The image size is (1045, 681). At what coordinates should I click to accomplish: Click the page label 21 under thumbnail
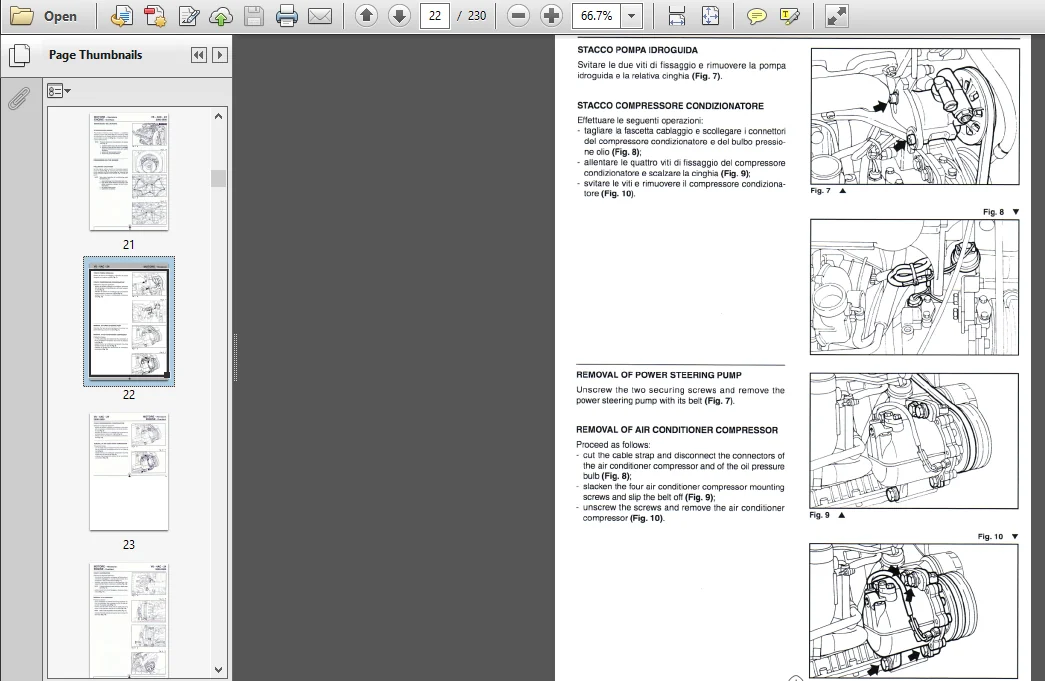tap(129, 245)
